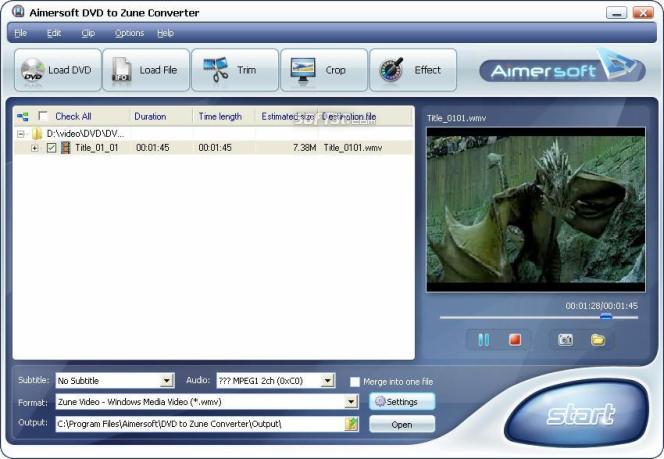The image size is (664, 459).
Task: Click the video preview image
Action: (536, 210)
